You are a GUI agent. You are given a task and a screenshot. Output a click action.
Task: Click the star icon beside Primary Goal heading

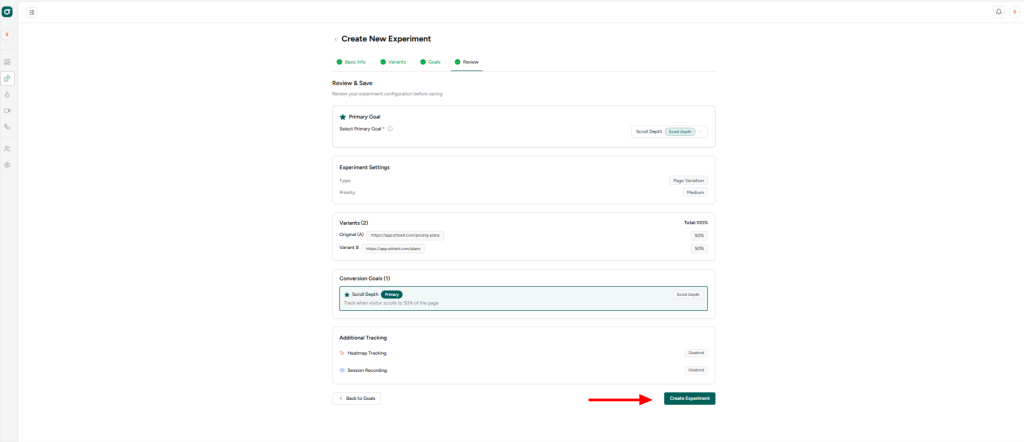343,117
